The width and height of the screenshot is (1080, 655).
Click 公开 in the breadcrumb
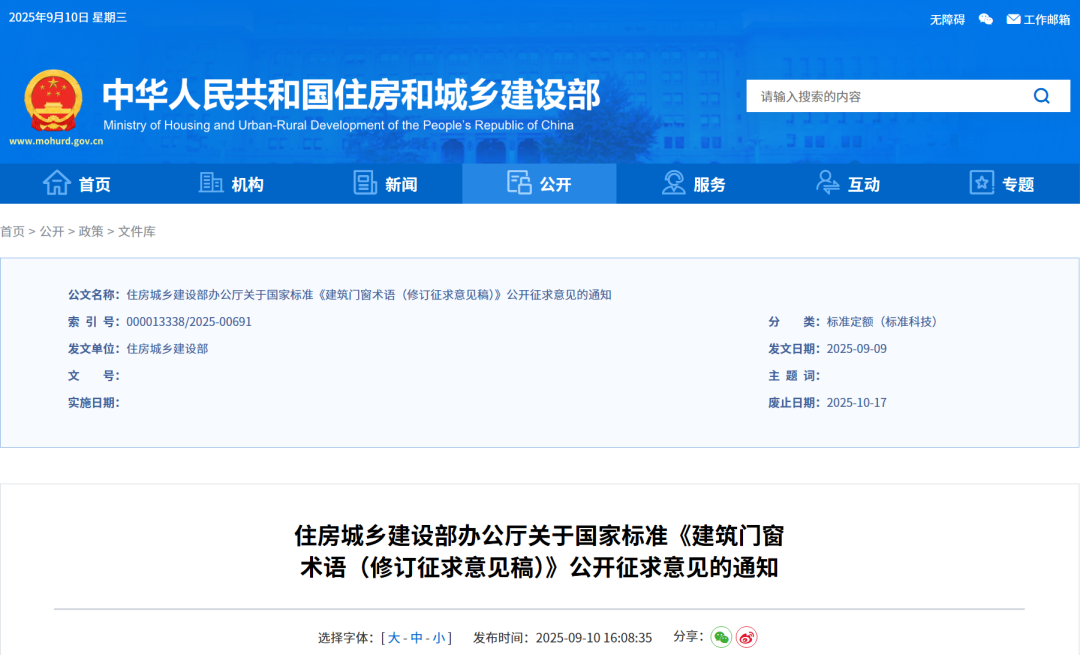pyautogui.click(x=52, y=231)
